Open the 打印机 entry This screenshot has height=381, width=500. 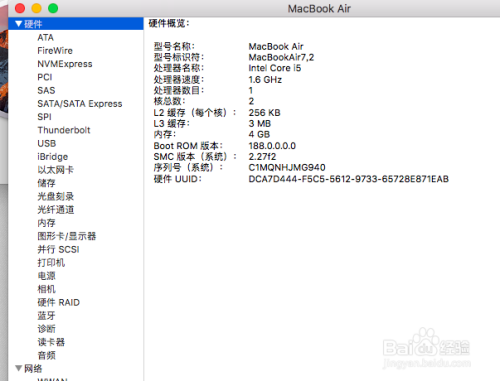pos(51,263)
